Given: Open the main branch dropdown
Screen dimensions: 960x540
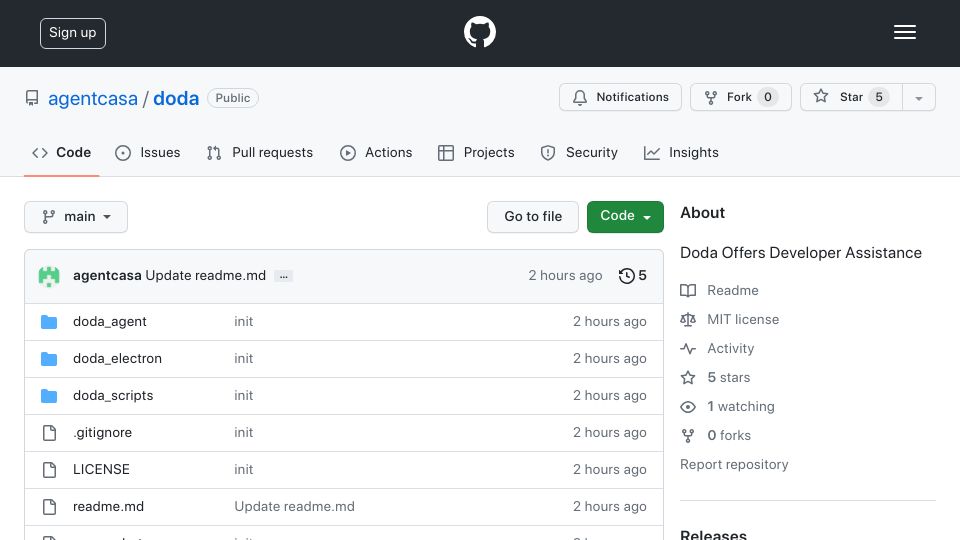Looking at the screenshot, I should 76,217.
